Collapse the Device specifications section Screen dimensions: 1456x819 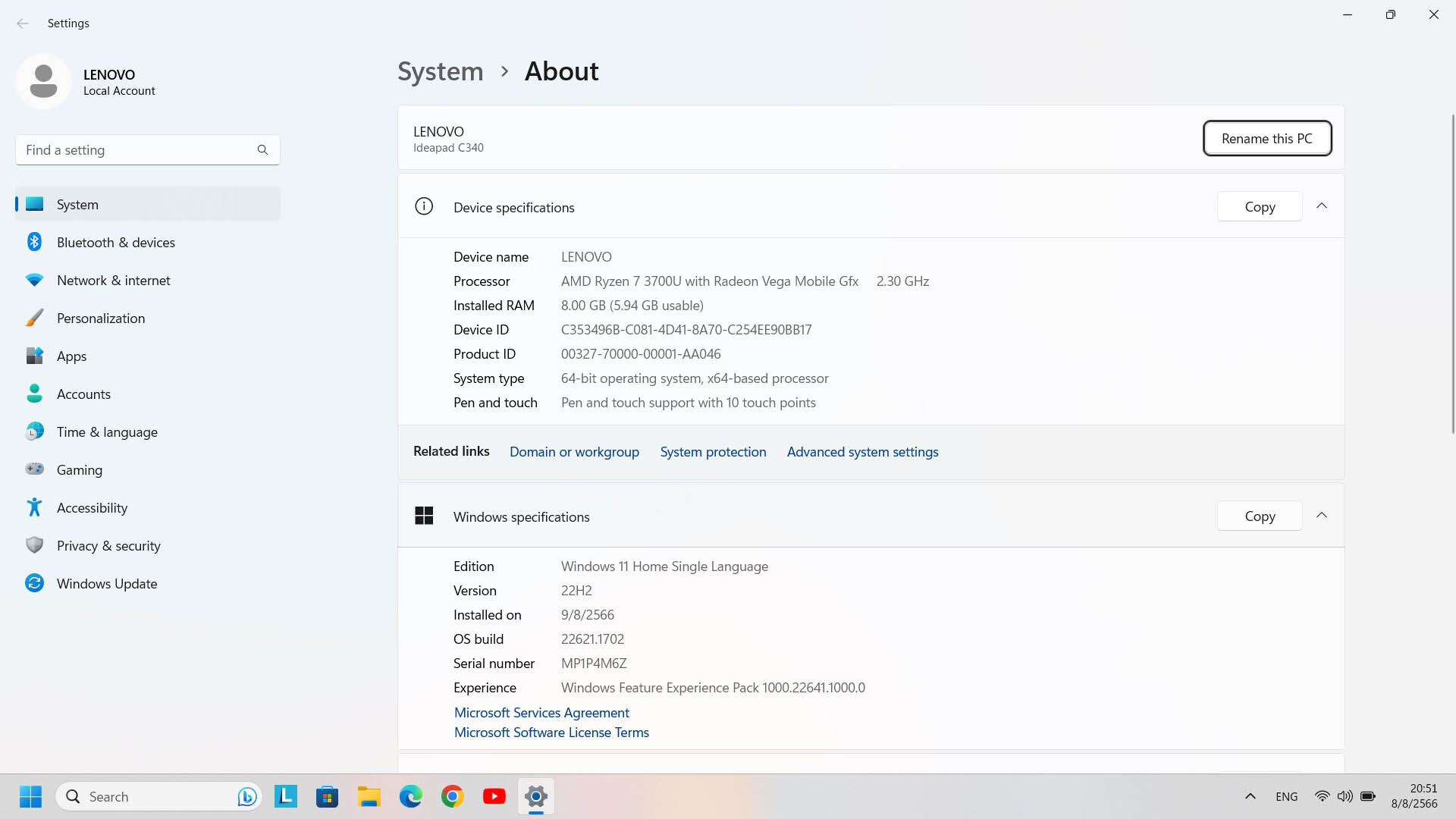[1322, 206]
